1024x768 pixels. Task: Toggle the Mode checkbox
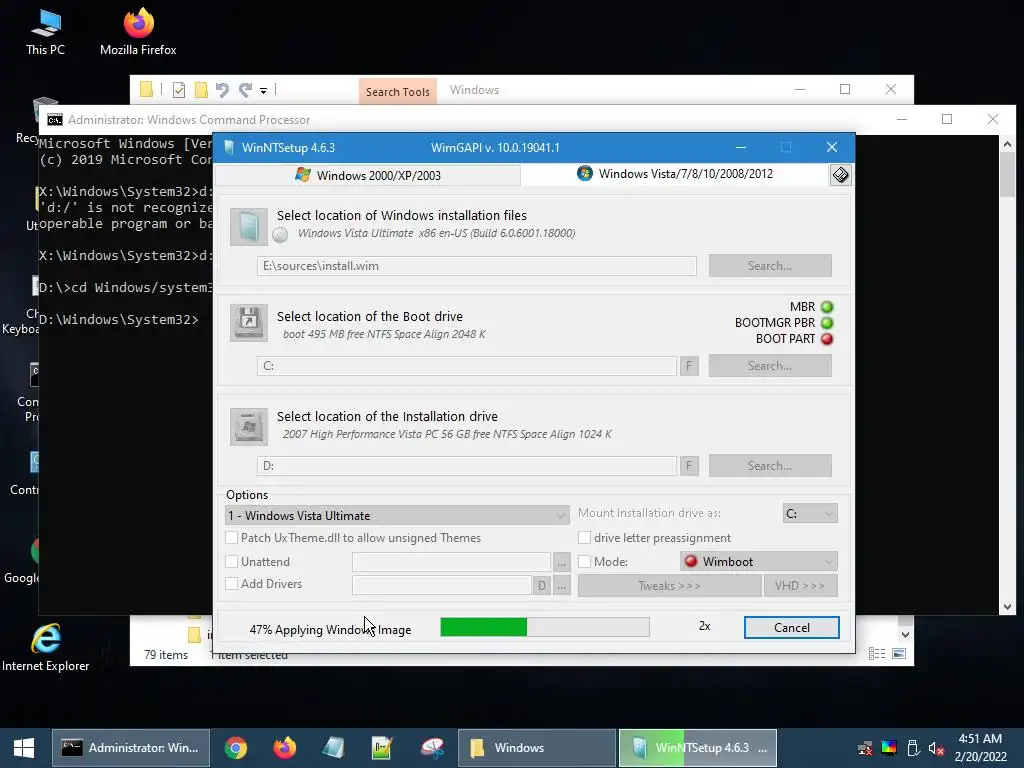pos(584,562)
